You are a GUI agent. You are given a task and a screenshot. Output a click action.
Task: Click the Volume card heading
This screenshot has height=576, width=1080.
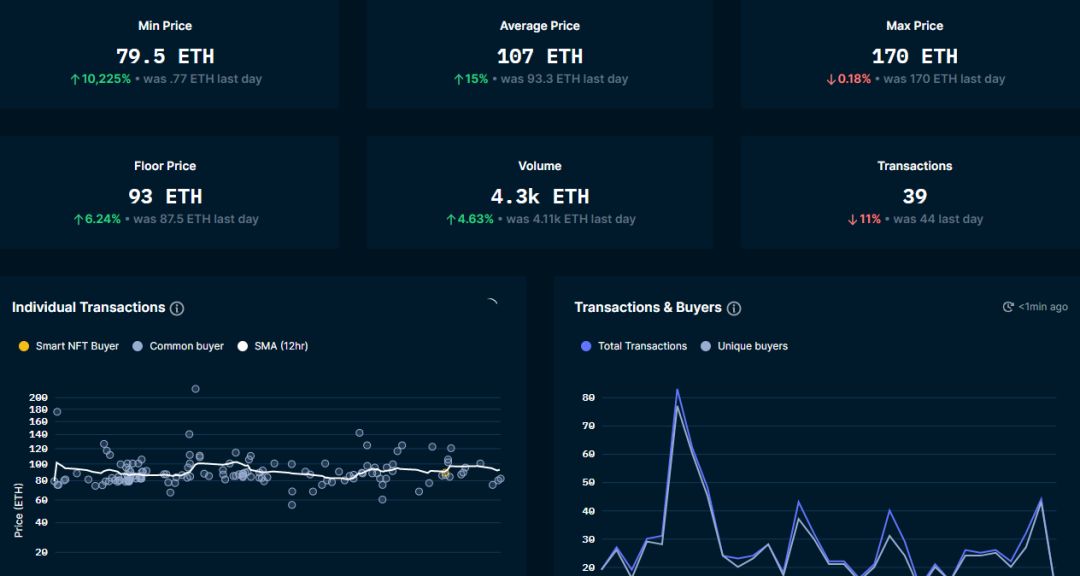(x=540, y=166)
